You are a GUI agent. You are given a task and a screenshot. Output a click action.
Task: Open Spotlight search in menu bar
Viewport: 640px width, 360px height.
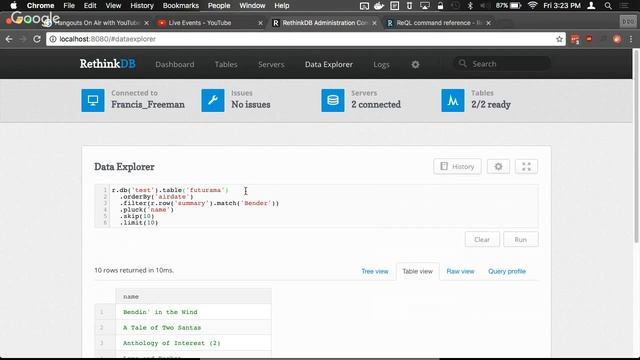[608, 6]
